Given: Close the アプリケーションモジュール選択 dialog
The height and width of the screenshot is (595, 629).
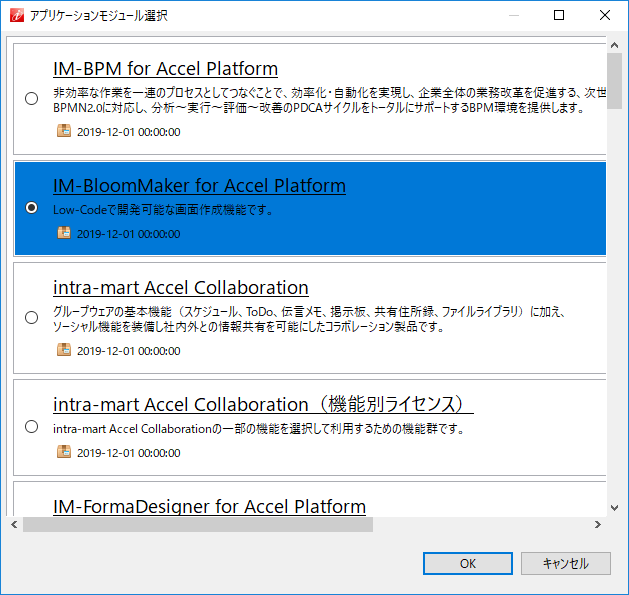Looking at the screenshot, I should click(x=605, y=15).
